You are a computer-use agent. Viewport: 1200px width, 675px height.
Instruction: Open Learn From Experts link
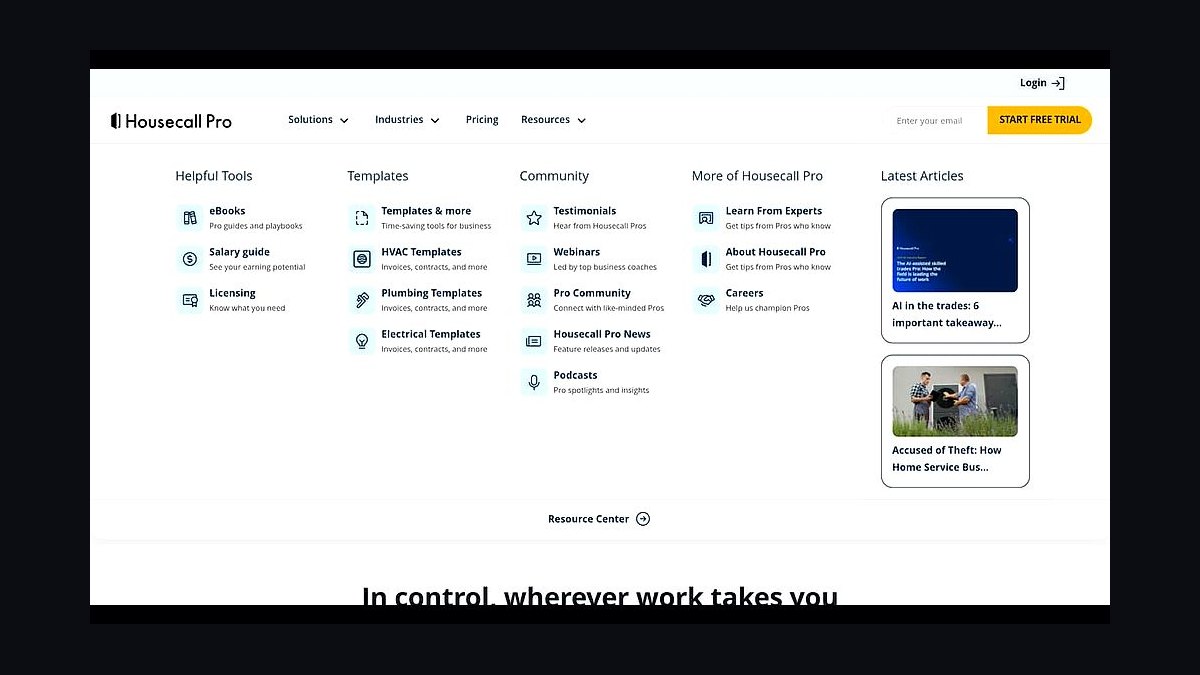774,211
